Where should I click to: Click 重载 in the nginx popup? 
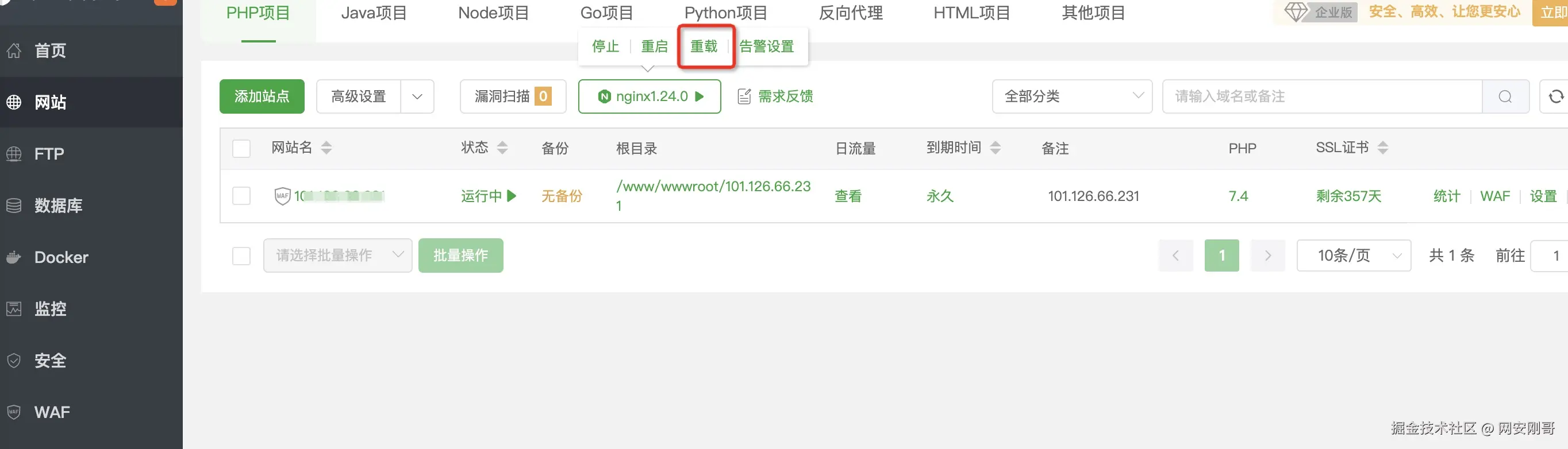704,47
